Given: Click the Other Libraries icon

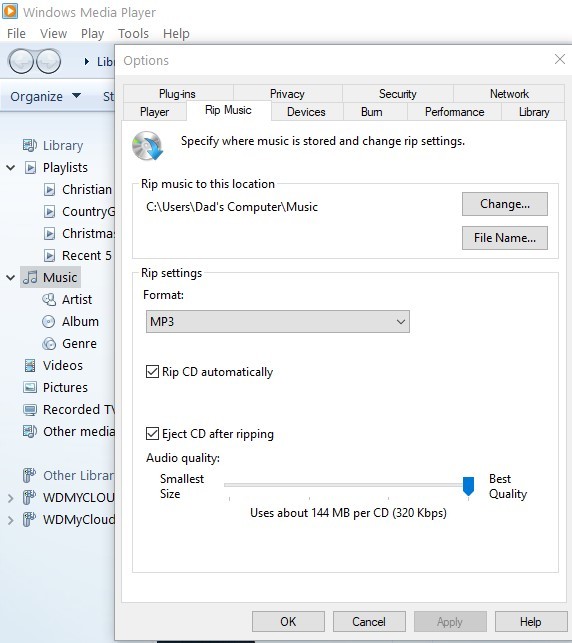Looking at the screenshot, I should [29, 475].
